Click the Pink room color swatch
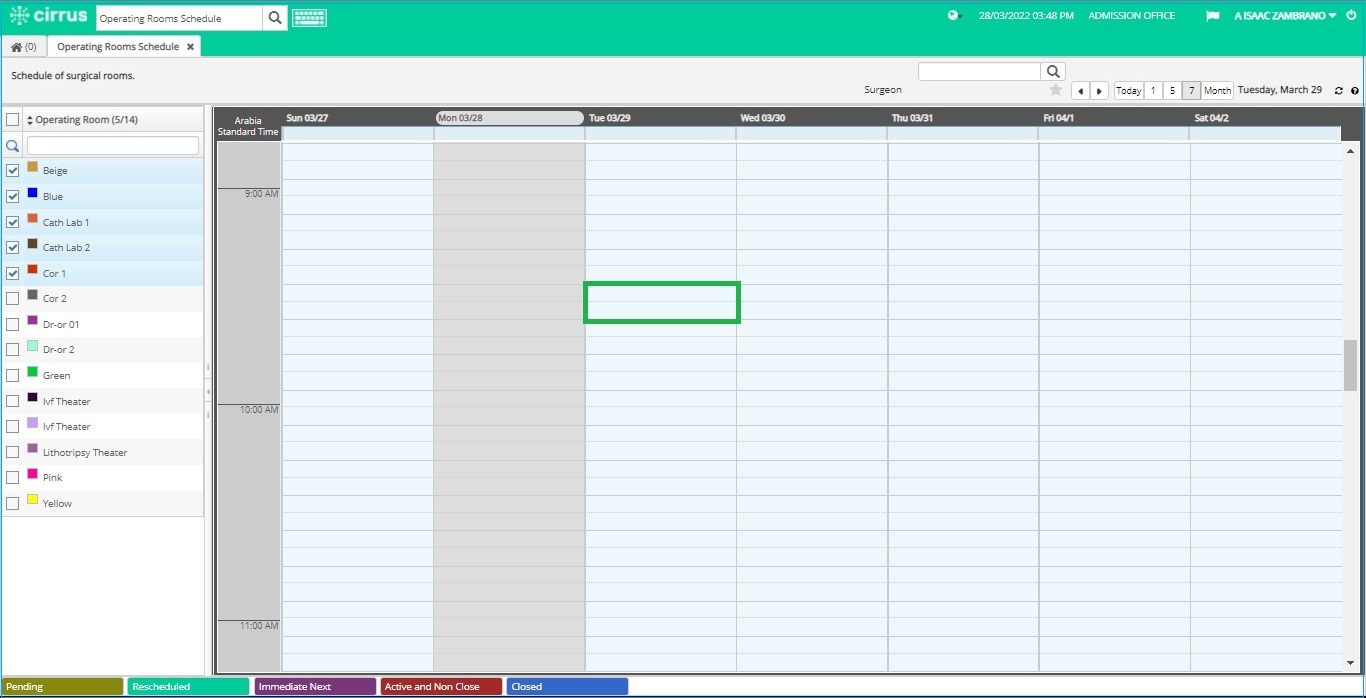 (32, 474)
